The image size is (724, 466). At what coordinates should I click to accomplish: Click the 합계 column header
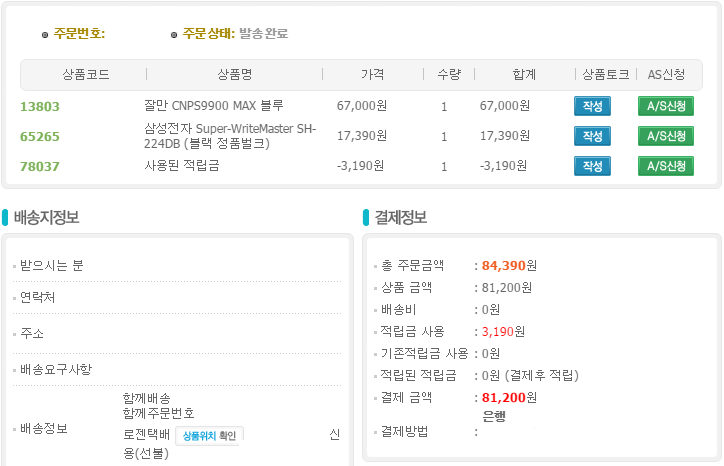(x=524, y=74)
